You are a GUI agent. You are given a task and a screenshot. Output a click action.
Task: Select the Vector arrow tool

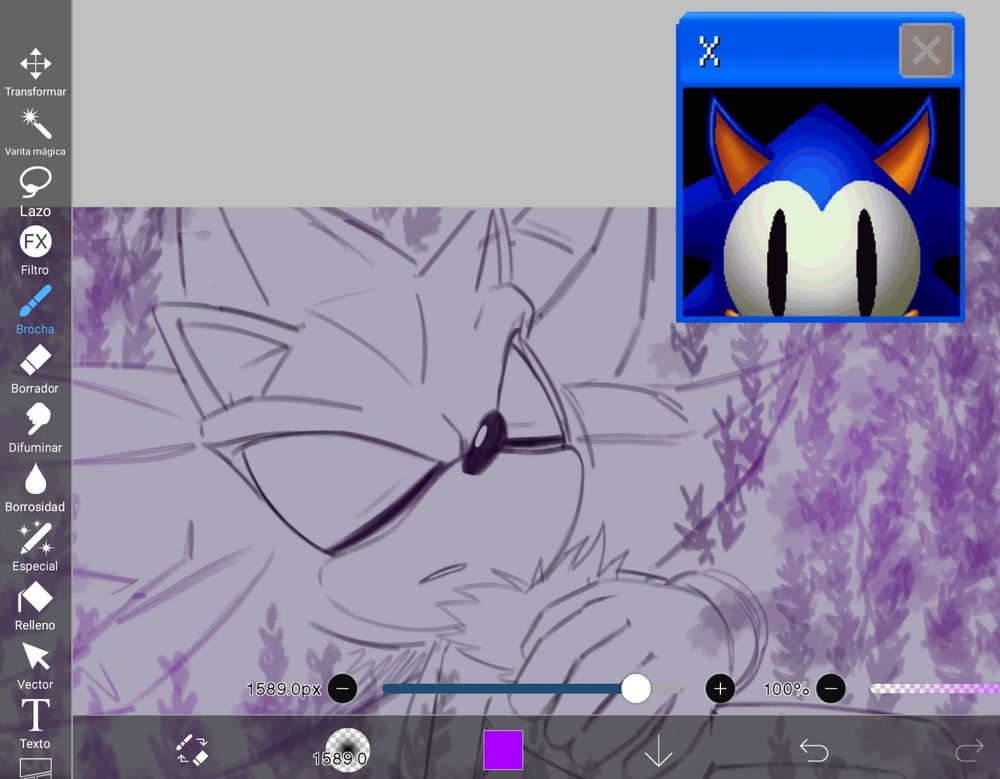[36, 665]
